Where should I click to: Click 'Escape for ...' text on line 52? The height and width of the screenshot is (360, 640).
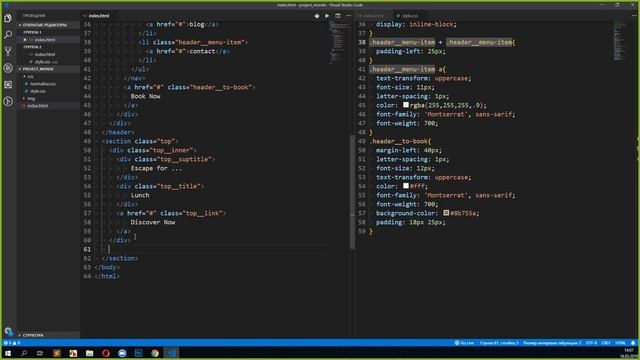[x=156, y=168]
